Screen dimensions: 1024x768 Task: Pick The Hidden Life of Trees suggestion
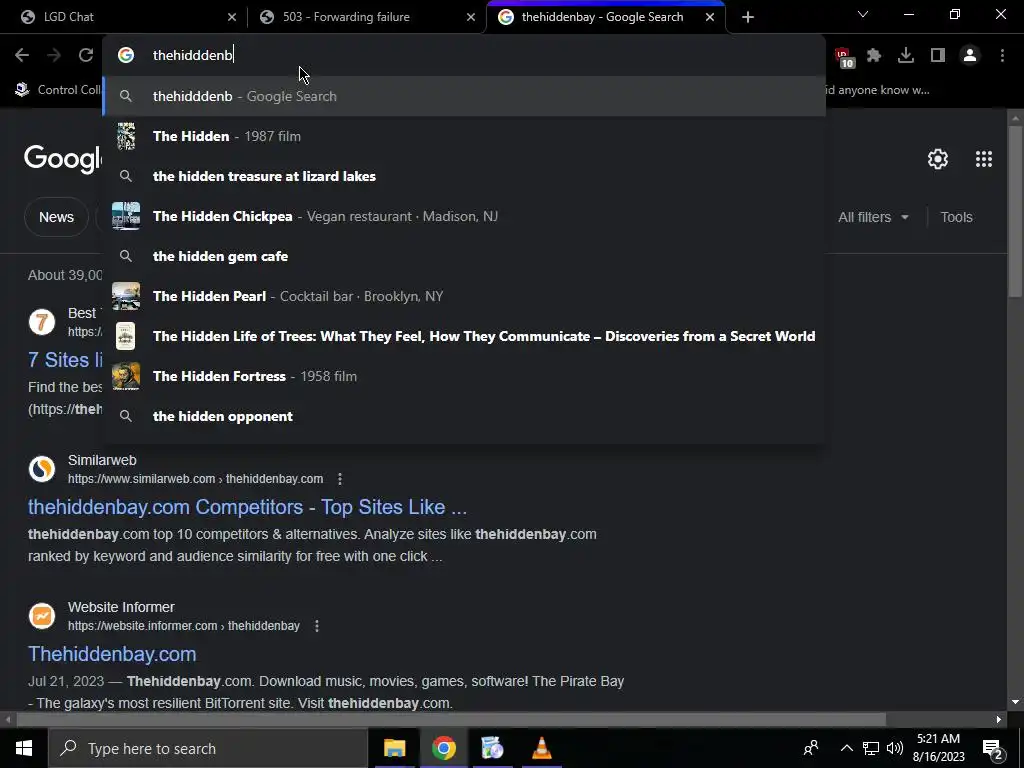pyautogui.click(x=464, y=336)
